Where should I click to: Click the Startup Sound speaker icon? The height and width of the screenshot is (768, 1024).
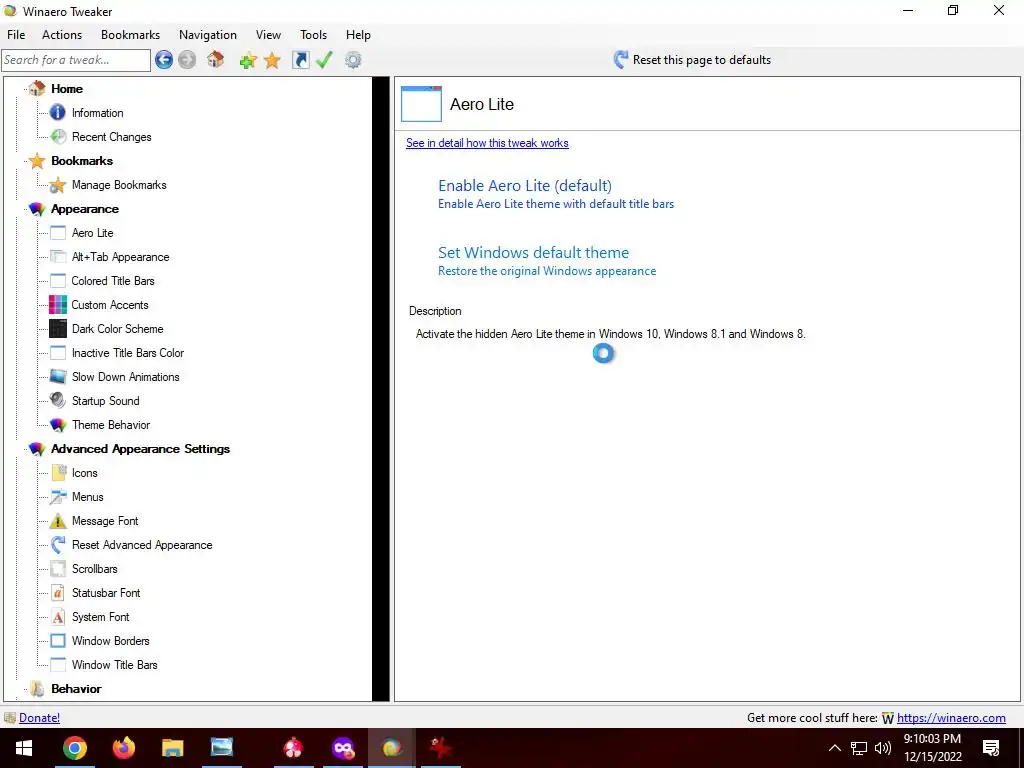(58, 401)
